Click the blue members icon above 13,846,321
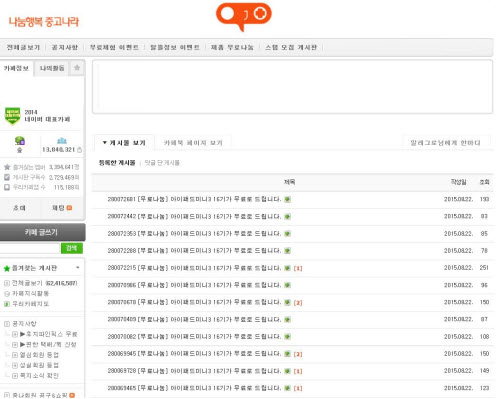 click(x=62, y=140)
